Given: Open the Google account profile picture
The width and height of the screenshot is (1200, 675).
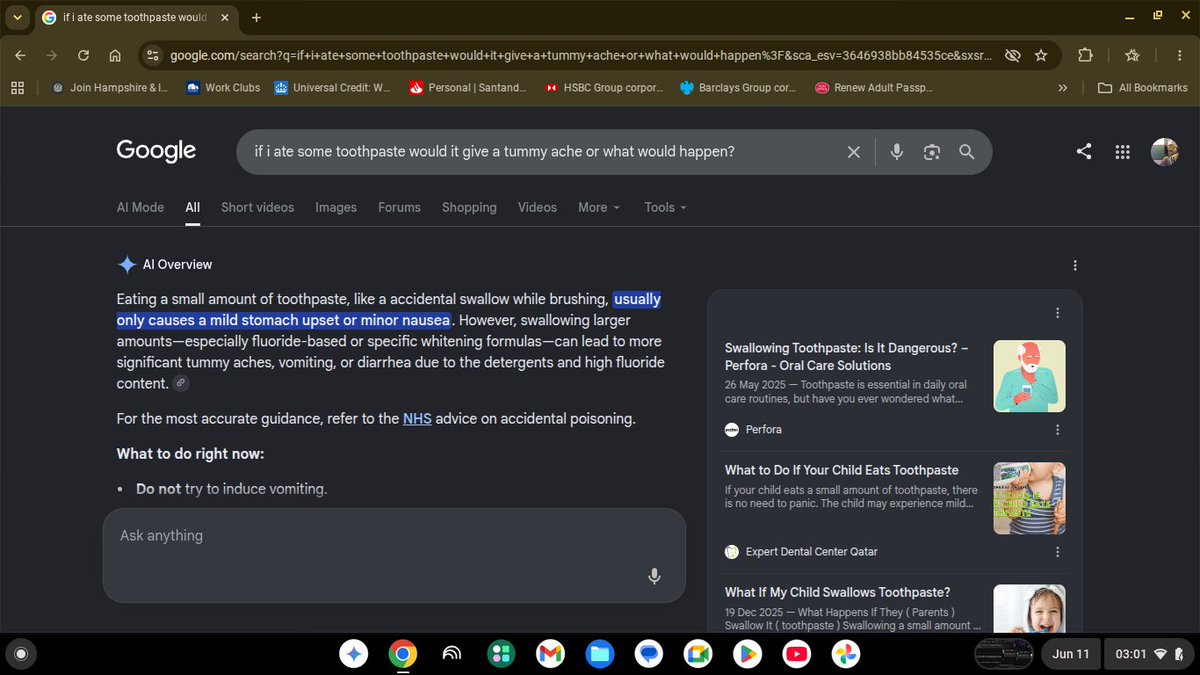Looking at the screenshot, I should [x=1164, y=152].
